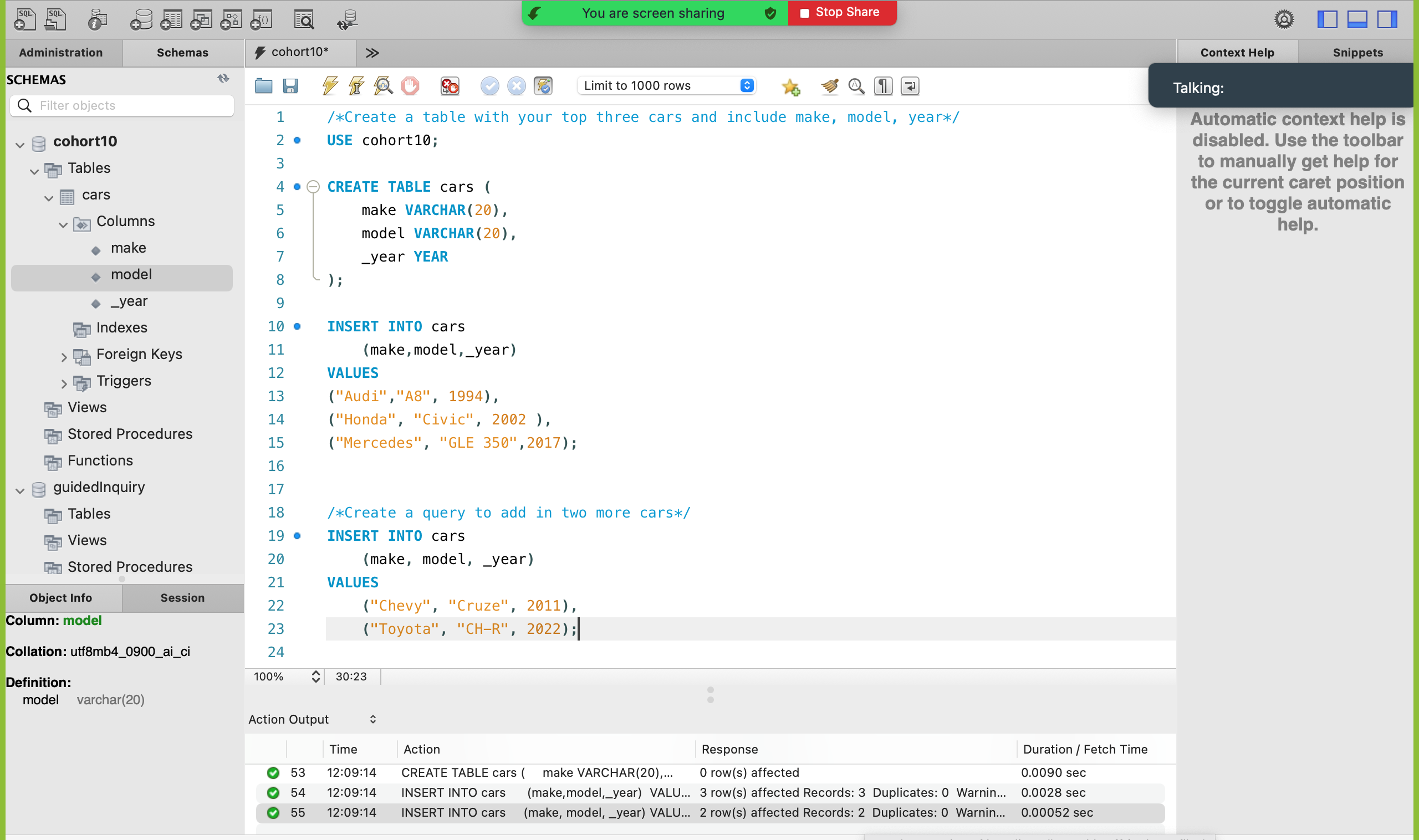Explain execution plan magnifier icon
Screen dimensions: 1419x840
click(x=384, y=86)
